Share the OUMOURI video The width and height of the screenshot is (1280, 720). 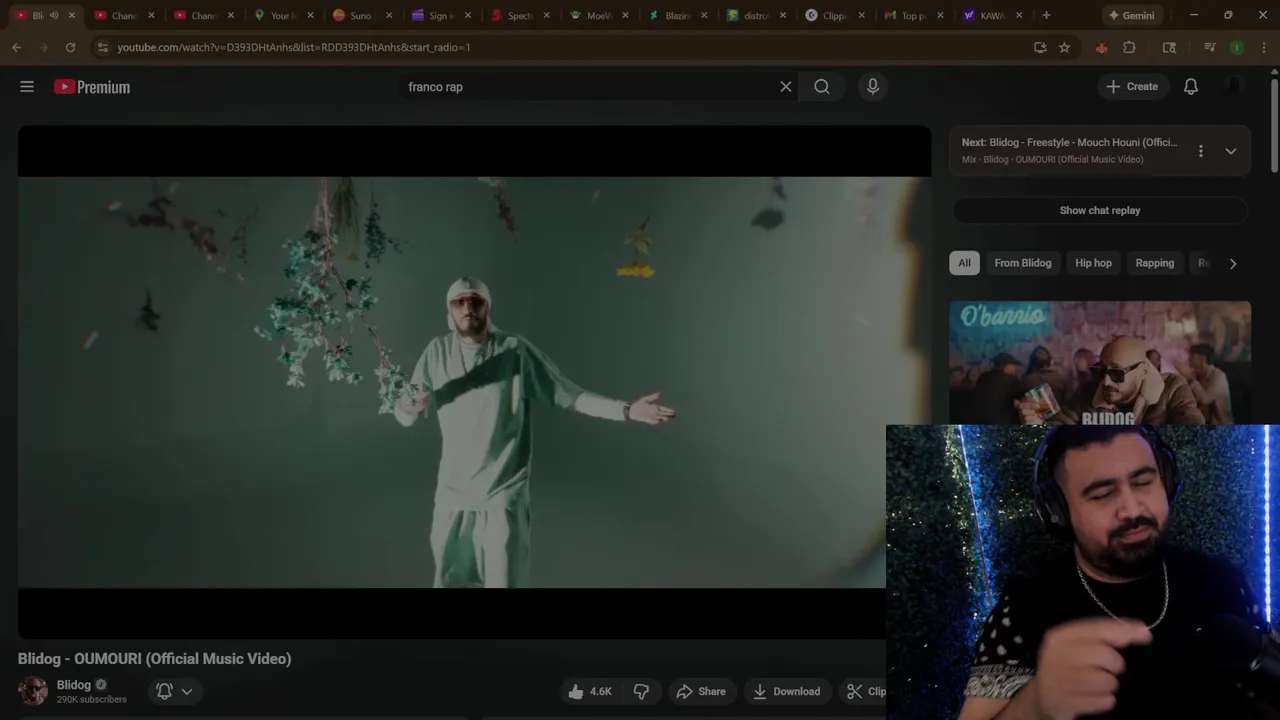[x=701, y=692]
